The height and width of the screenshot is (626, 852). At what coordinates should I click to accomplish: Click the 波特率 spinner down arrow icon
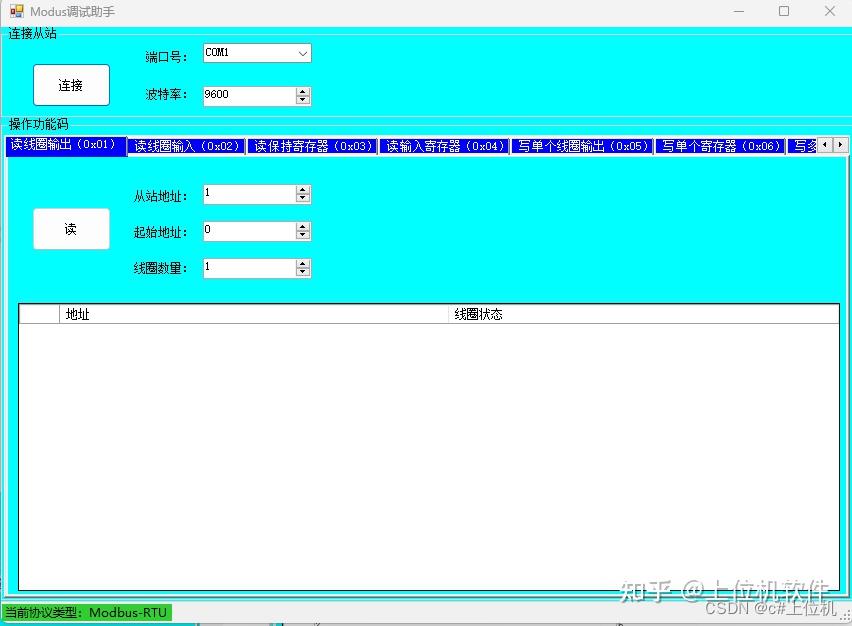302,100
